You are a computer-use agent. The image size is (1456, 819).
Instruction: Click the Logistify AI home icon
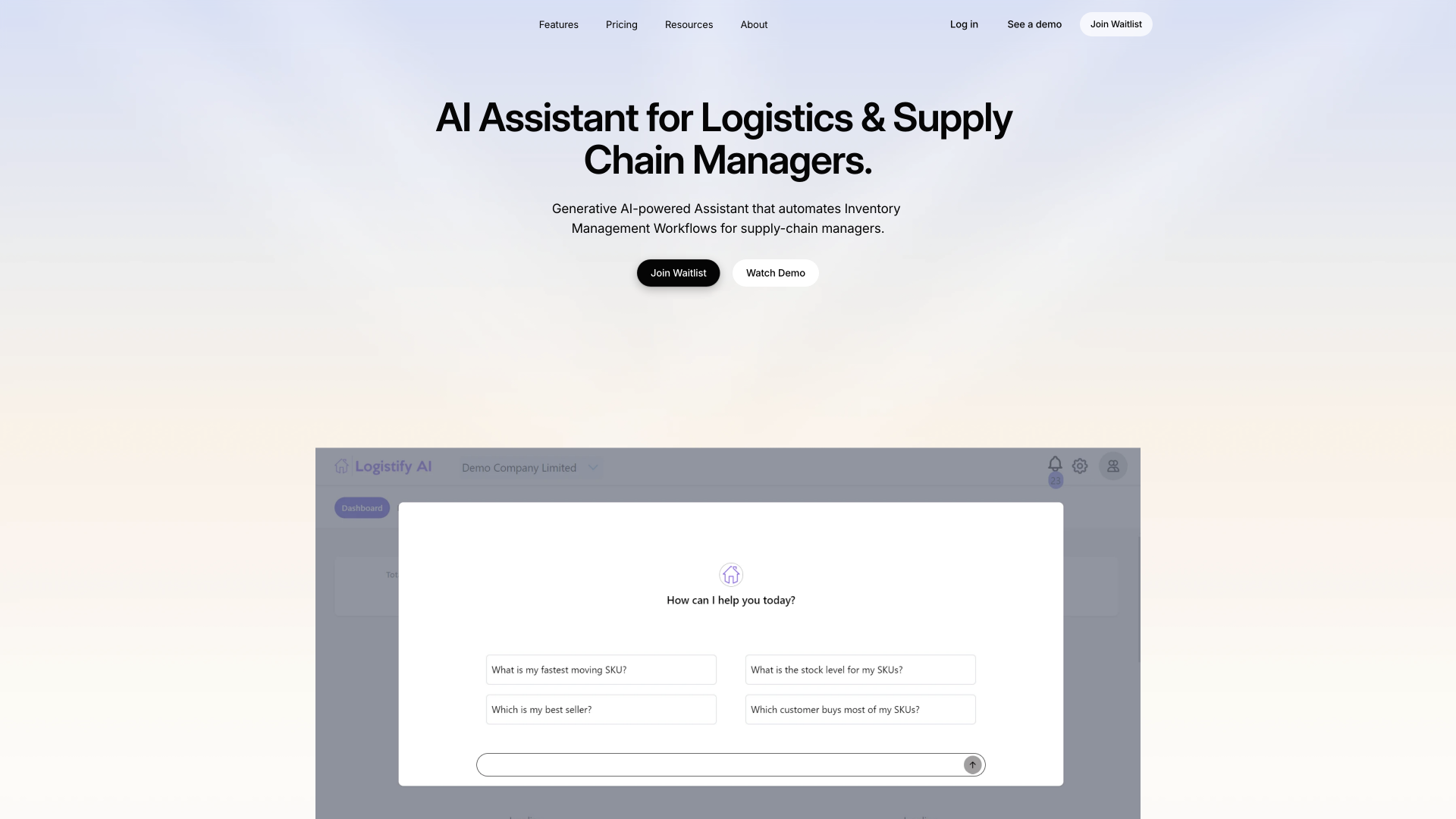tap(341, 466)
